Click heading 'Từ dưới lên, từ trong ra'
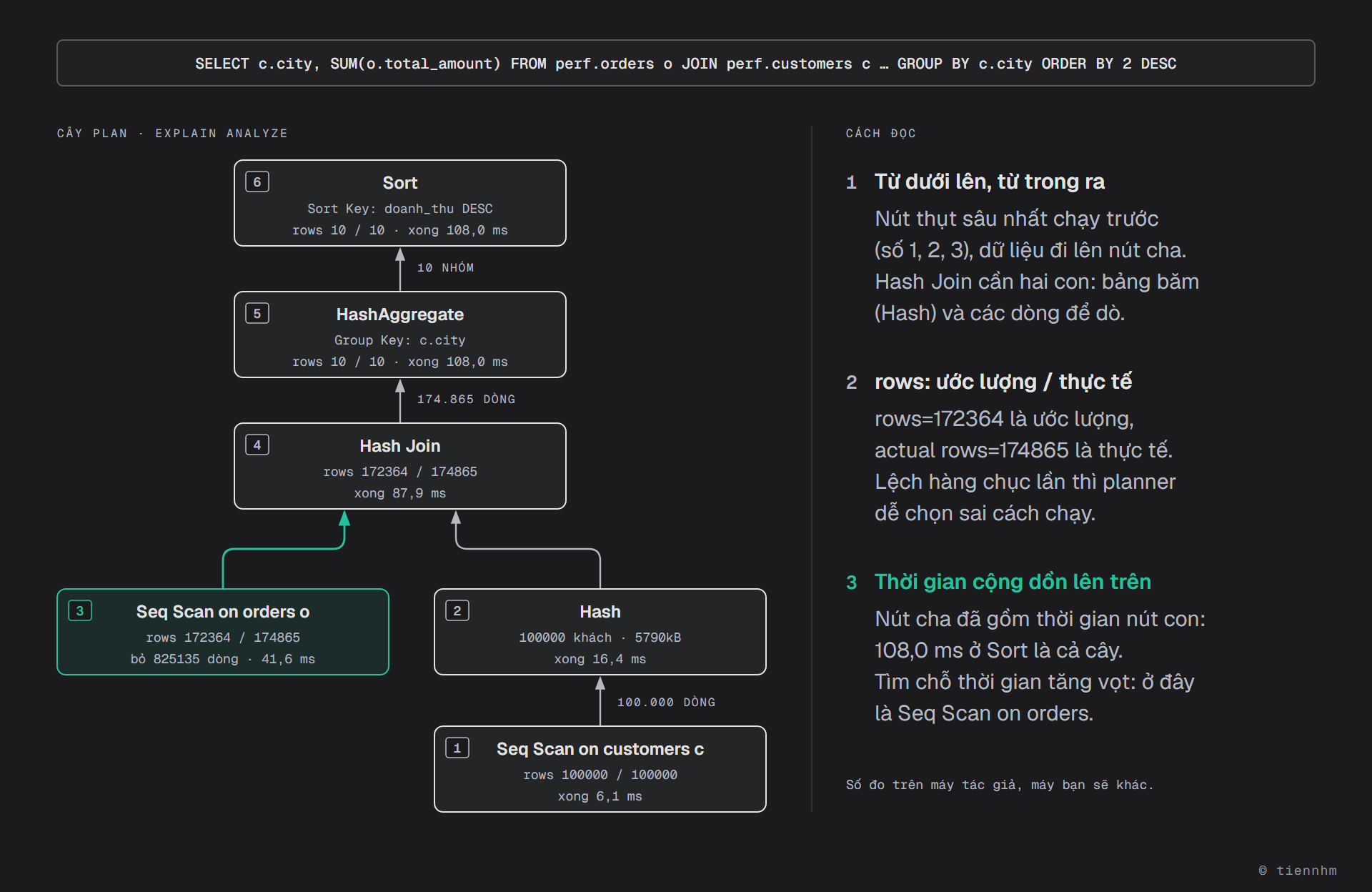The height and width of the screenshot is (892, 1372). (x=989, y=182)
